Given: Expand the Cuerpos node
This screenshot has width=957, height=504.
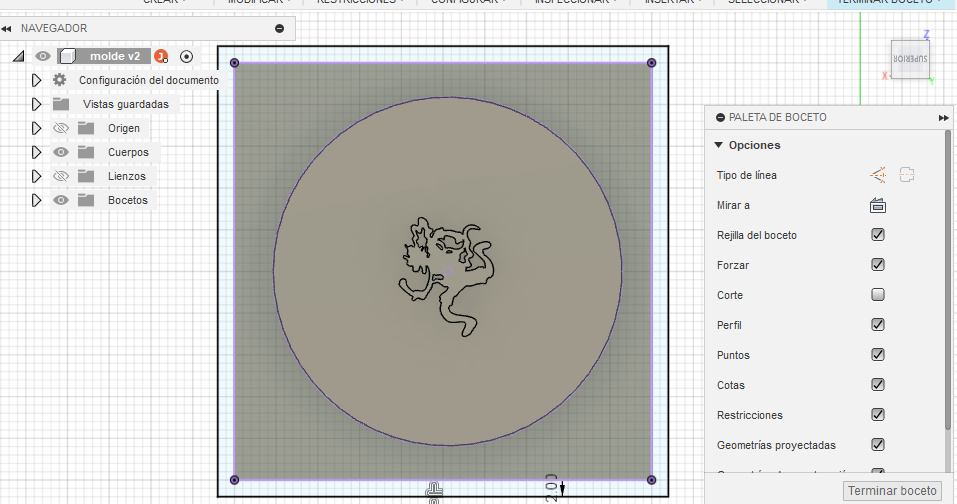Looking at the screenshot, I should [x=36, y=152].
